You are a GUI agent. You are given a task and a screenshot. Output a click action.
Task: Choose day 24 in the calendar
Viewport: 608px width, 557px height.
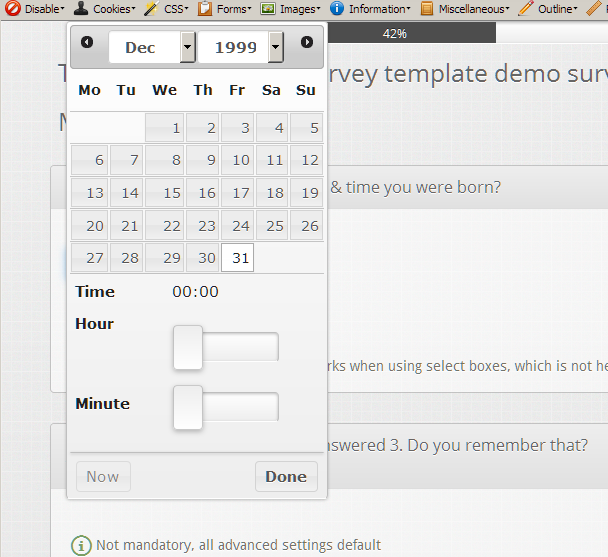(x=238, y=225)
